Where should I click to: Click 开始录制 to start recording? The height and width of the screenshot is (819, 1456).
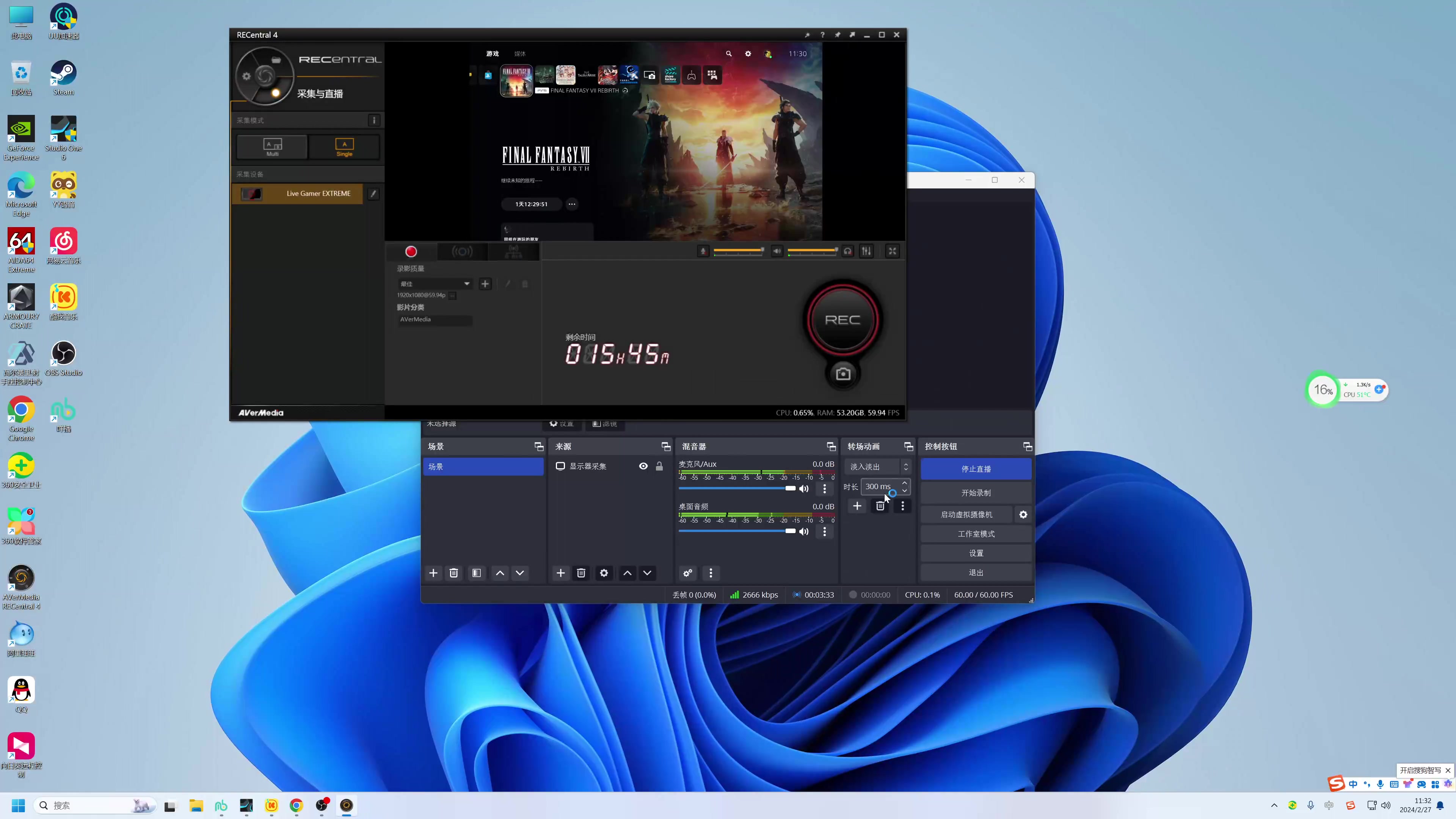[x=976, y=493]
